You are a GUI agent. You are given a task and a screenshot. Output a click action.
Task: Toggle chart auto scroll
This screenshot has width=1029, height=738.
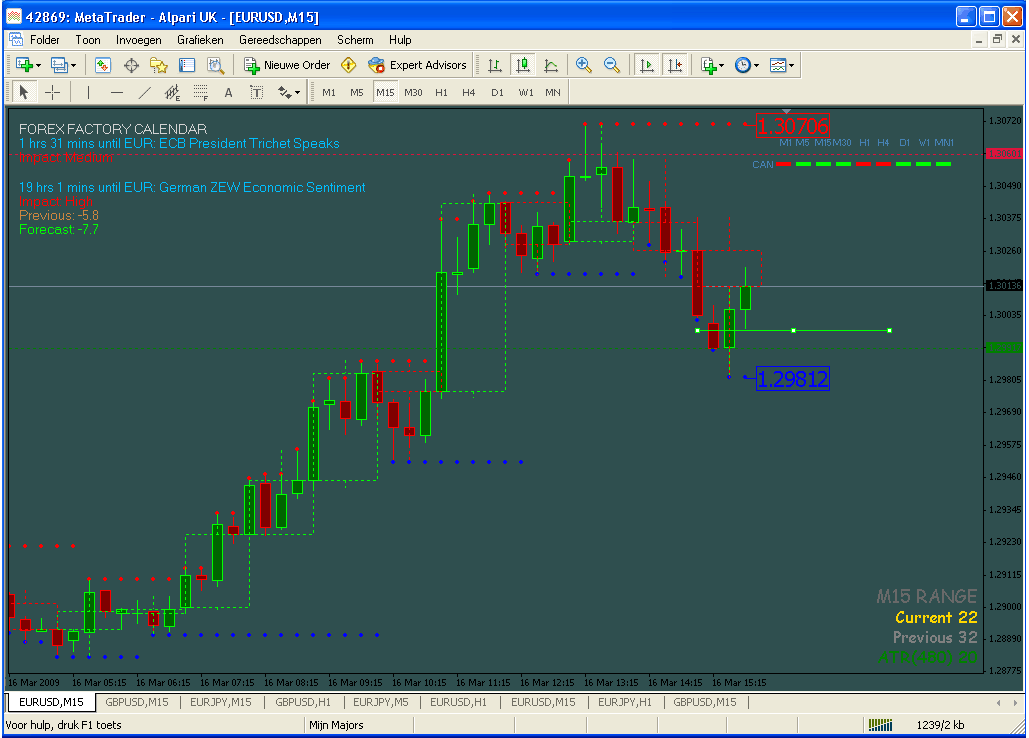647,65
